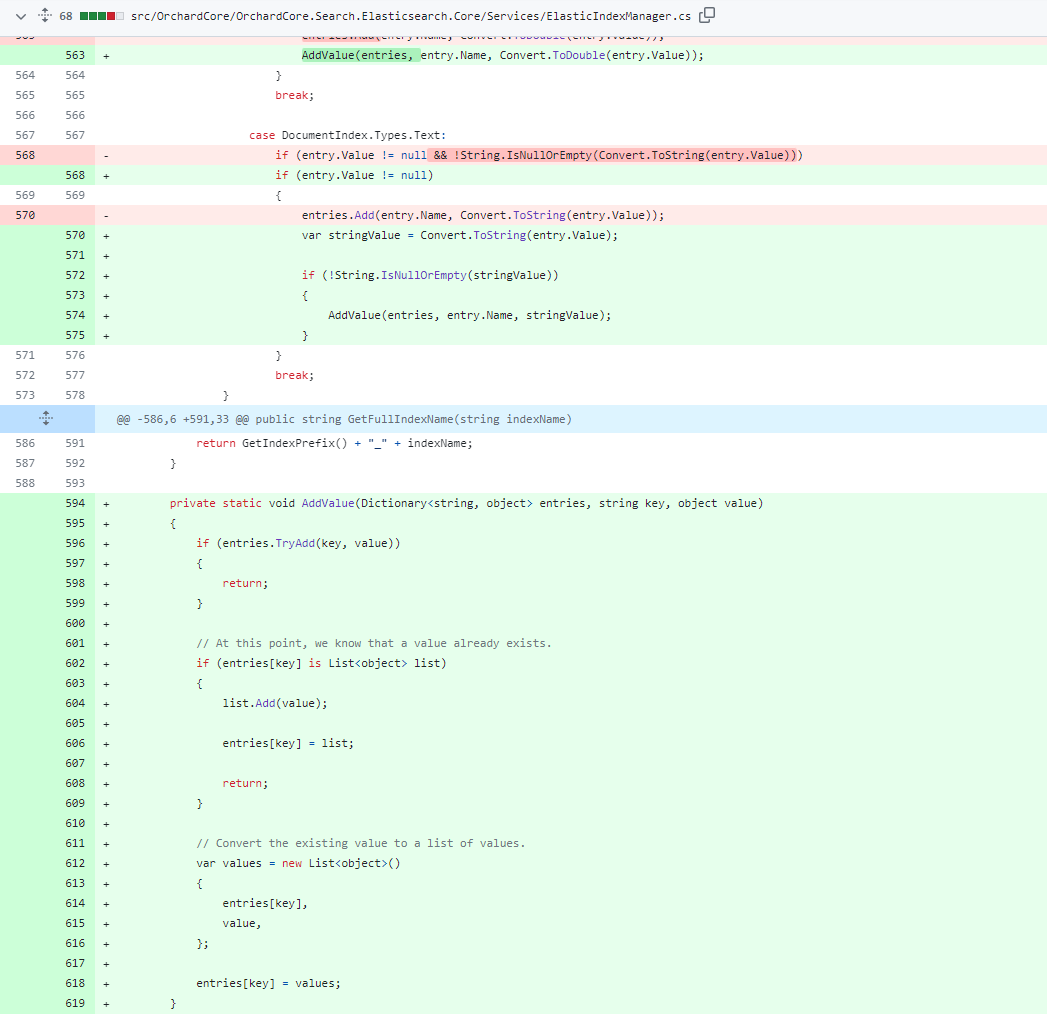Viewport: 1047px width, 1014px height.
Task: Click the line 'entries[key] = values;'
Action: tap(268, 984)
